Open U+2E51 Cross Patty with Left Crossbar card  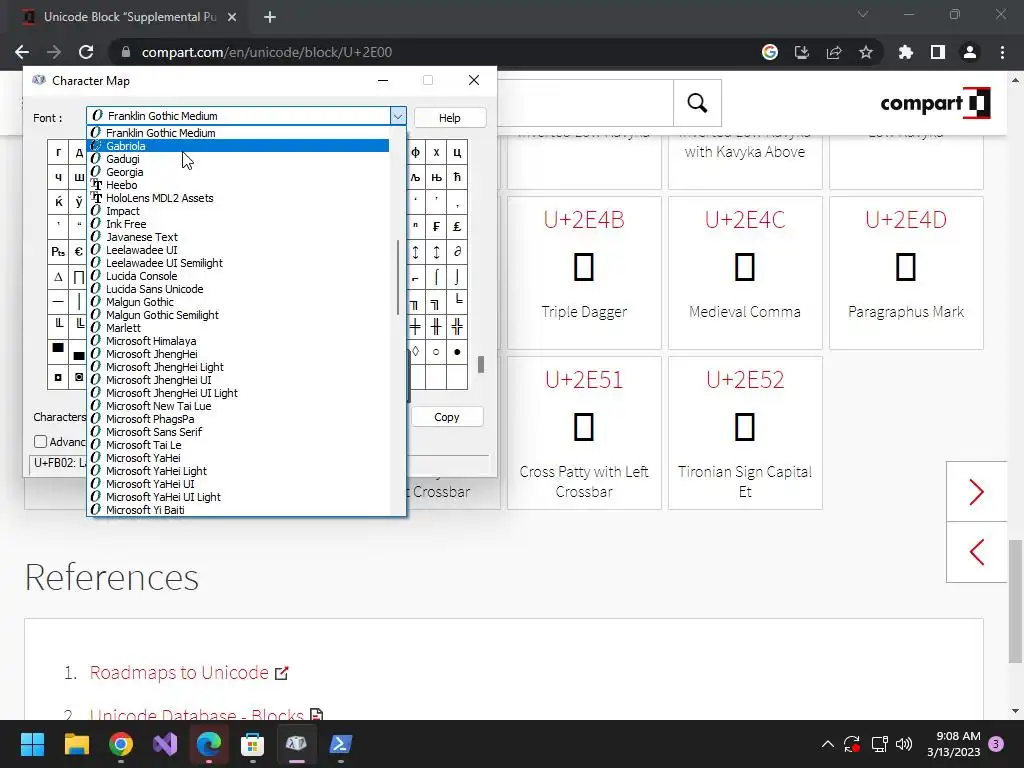click(584, 432)
